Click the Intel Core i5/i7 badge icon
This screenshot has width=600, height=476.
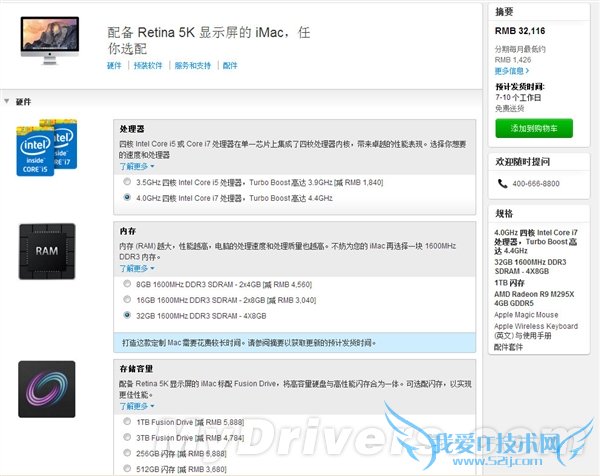(x=47, y=148)
